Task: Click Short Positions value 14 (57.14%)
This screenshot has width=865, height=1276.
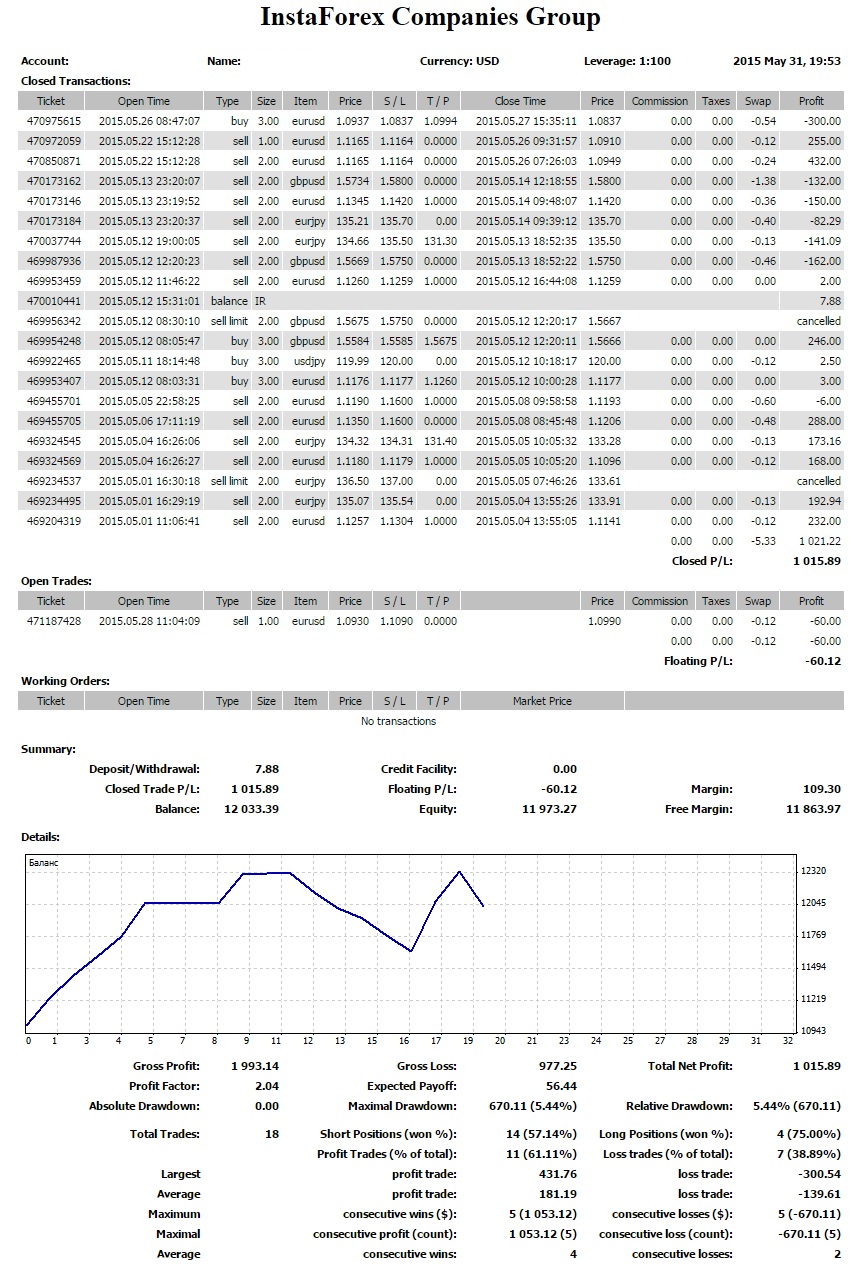Action: point(541,1134)
